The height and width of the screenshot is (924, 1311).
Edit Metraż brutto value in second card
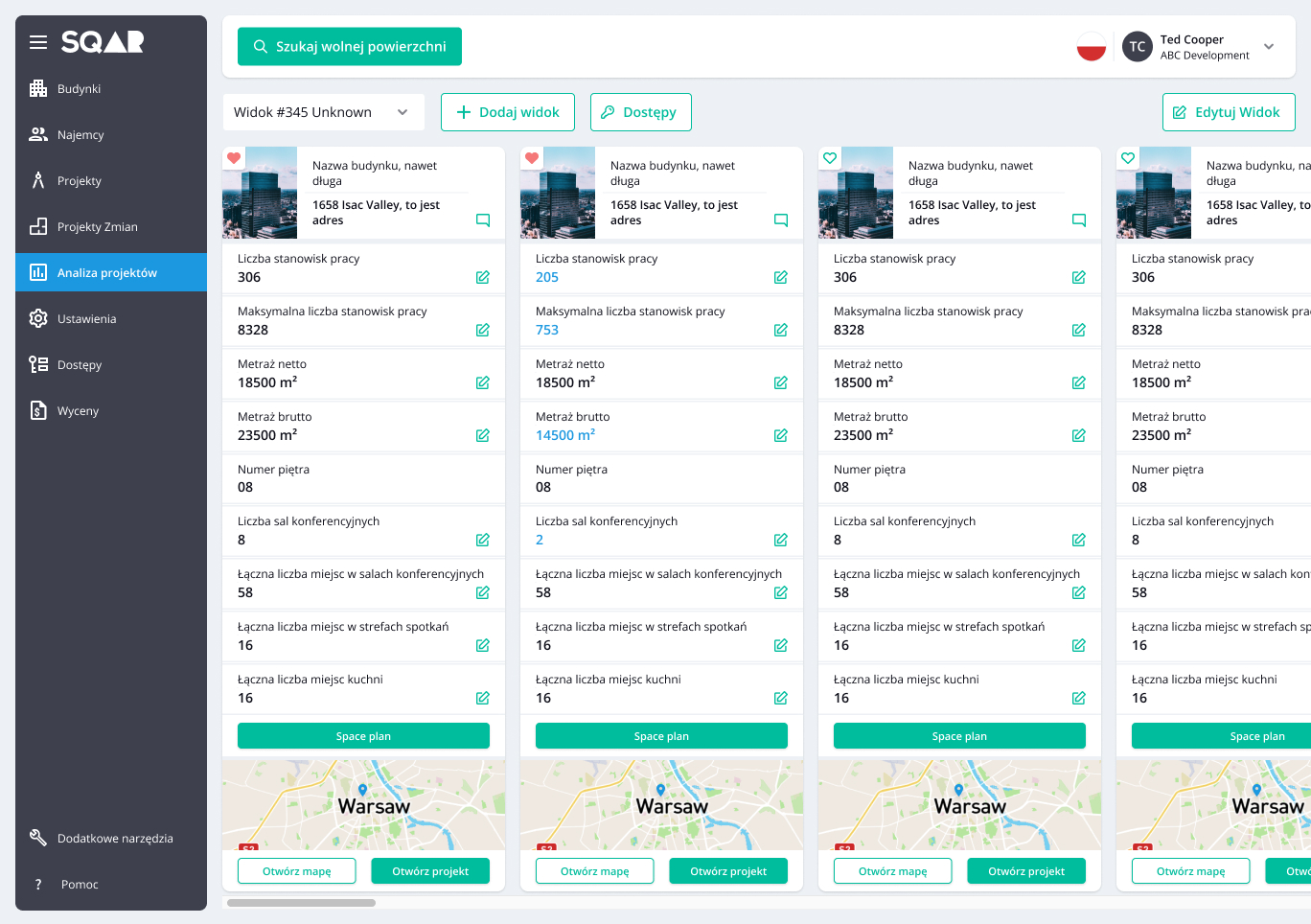click(x=781, y=435)
